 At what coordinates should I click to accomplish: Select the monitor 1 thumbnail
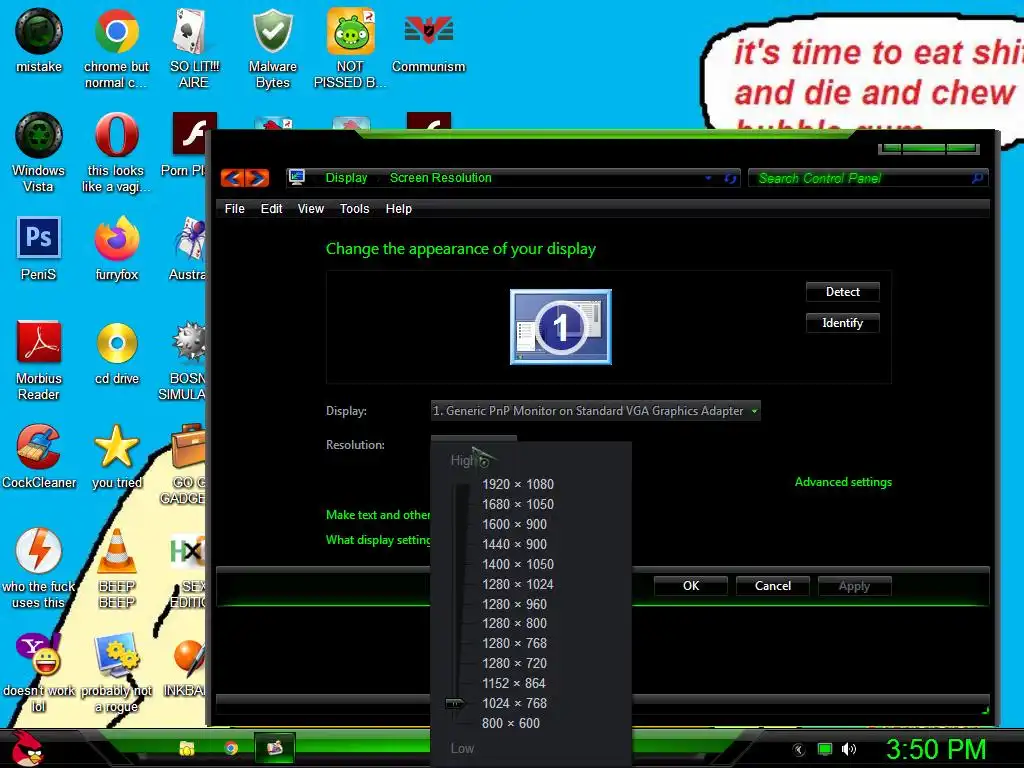[561, 327]
